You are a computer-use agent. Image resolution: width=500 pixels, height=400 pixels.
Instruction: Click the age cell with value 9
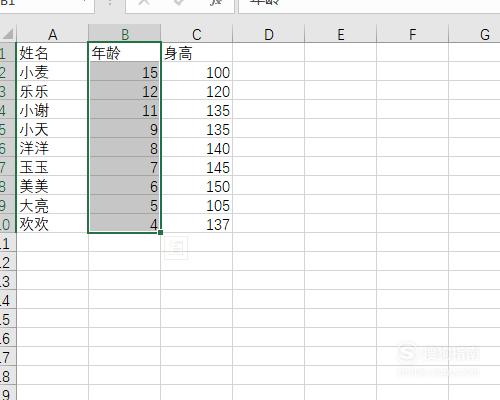(125, 129)
